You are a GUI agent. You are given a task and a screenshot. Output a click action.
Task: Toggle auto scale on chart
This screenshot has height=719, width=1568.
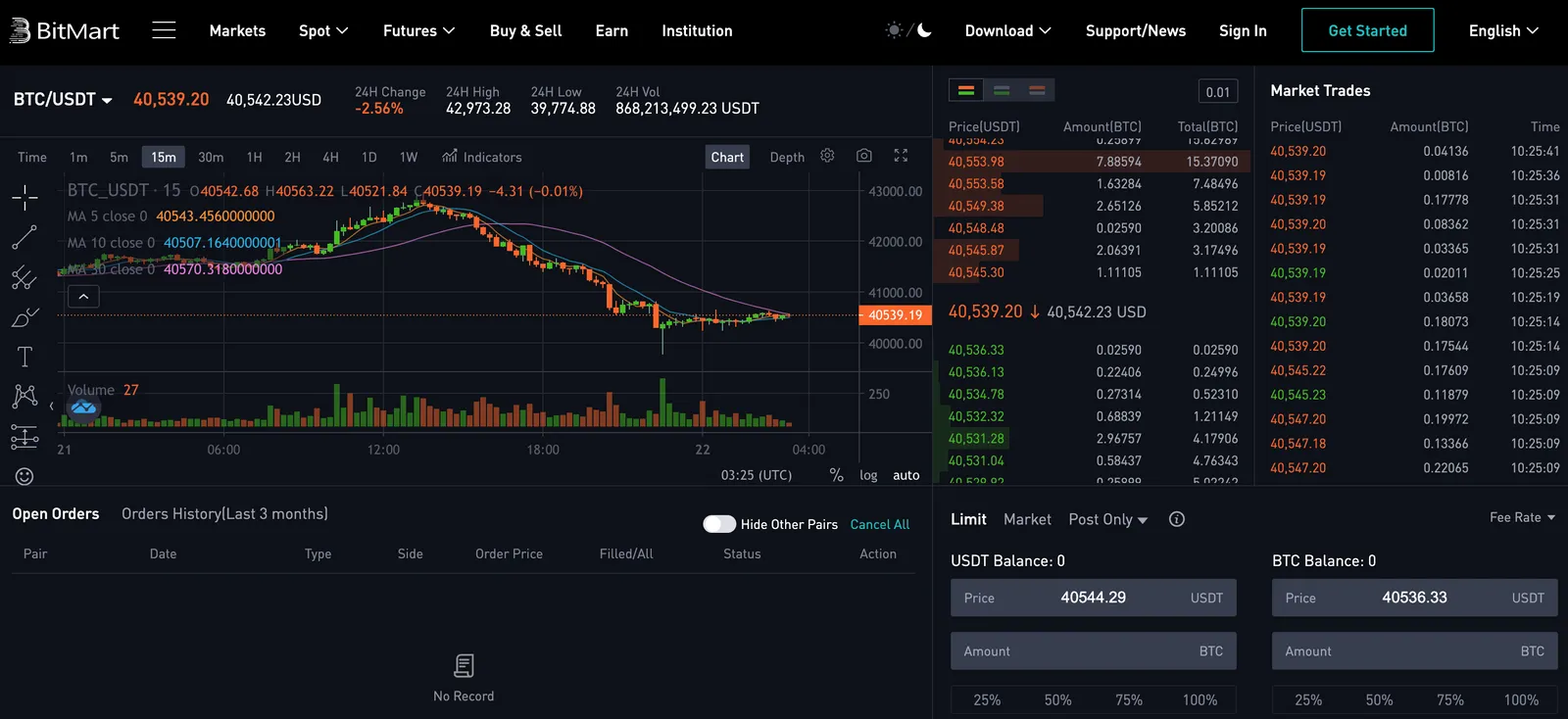[906, 475]
